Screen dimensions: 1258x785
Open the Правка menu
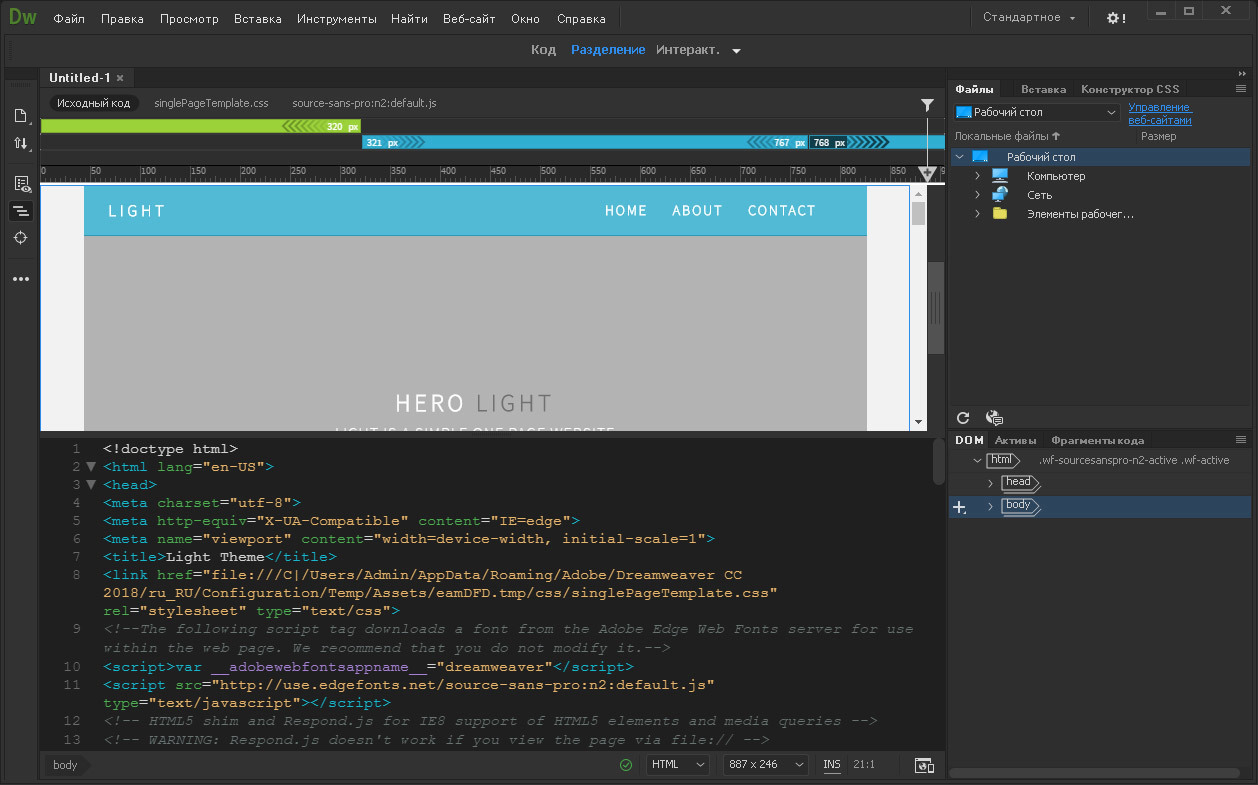coord(122,19)
